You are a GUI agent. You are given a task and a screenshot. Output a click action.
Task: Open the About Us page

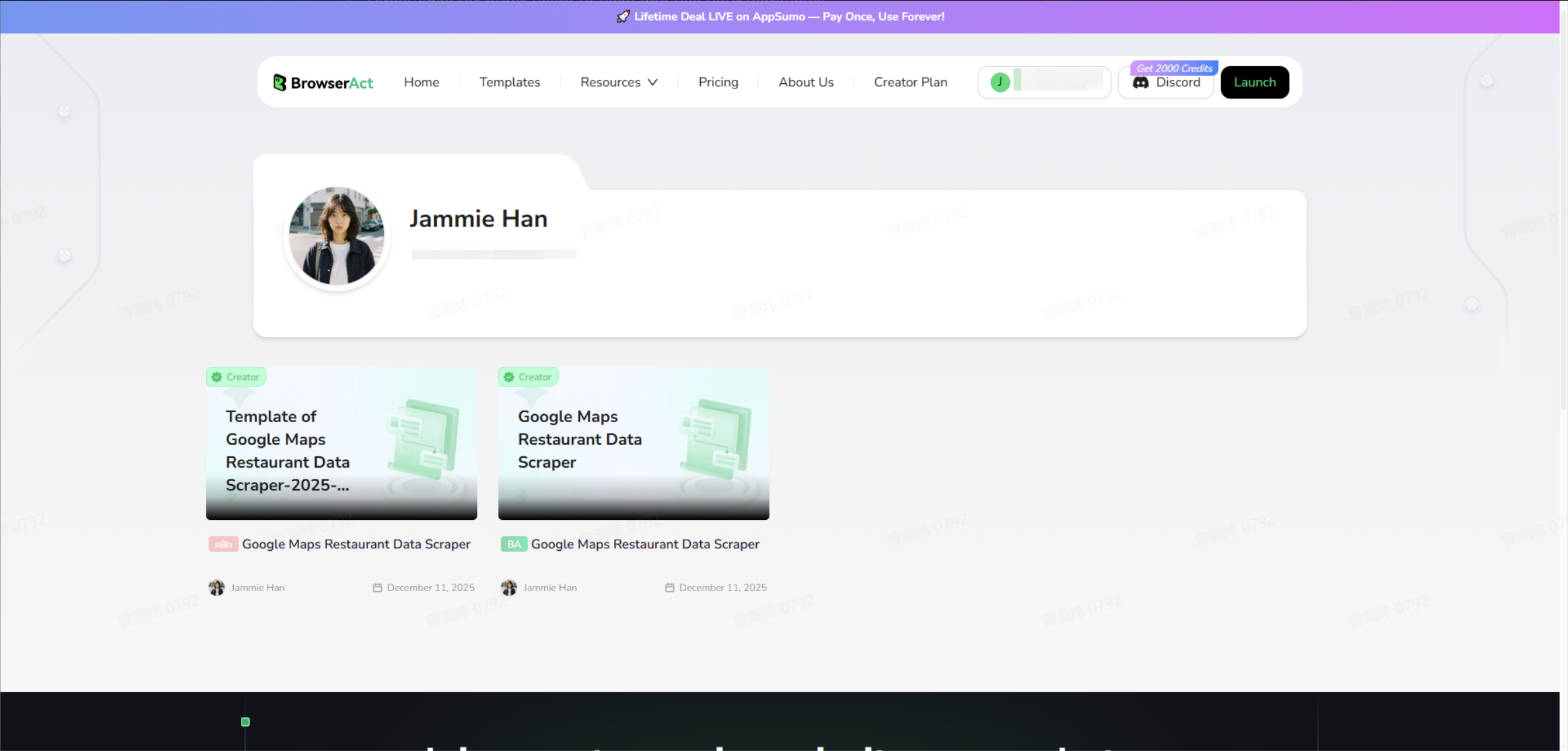(x=806, y=83)
